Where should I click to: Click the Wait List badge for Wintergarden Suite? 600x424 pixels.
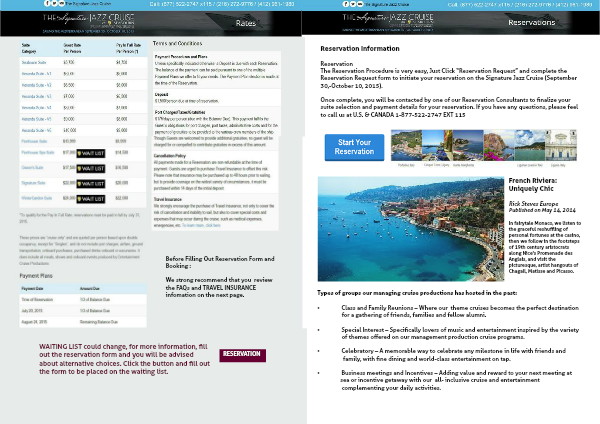point(91,199)
